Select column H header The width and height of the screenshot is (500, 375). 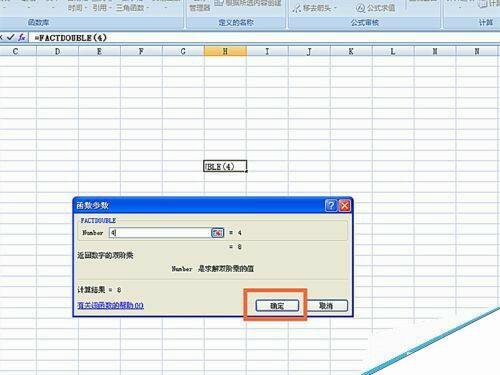(225, 51)
